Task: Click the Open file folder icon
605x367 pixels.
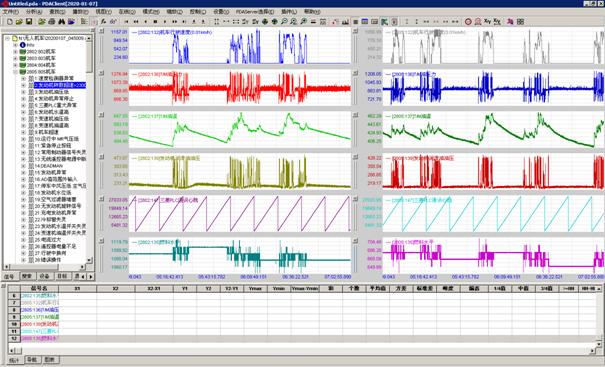Action: [x=19, y=22]
